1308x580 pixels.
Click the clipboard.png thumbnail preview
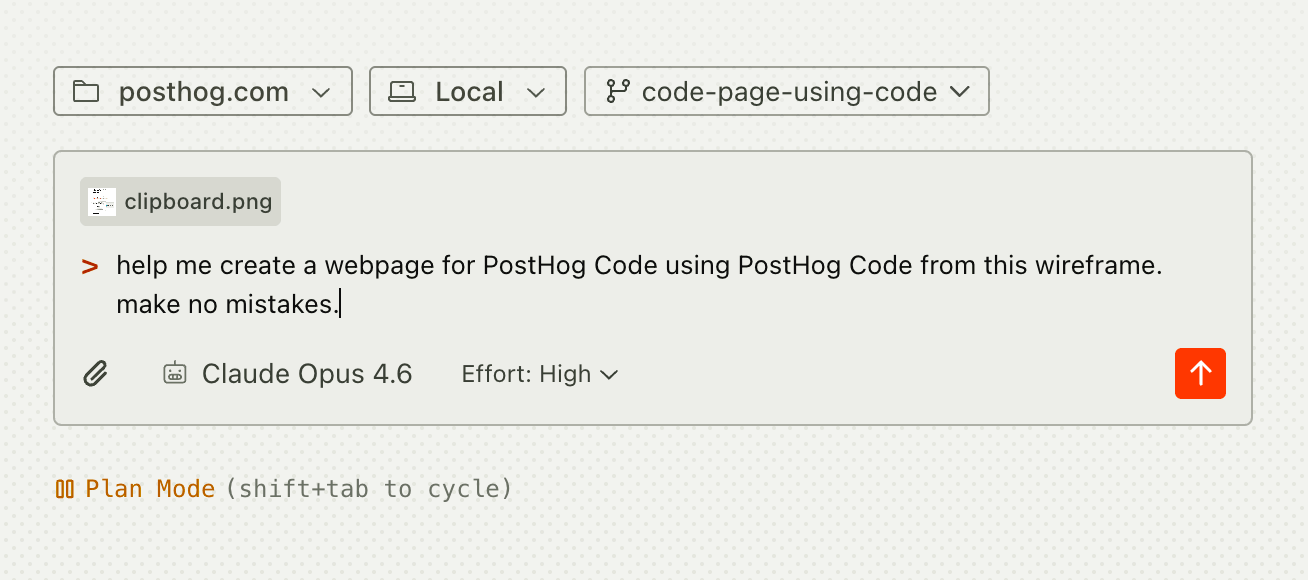coord(102,202)
